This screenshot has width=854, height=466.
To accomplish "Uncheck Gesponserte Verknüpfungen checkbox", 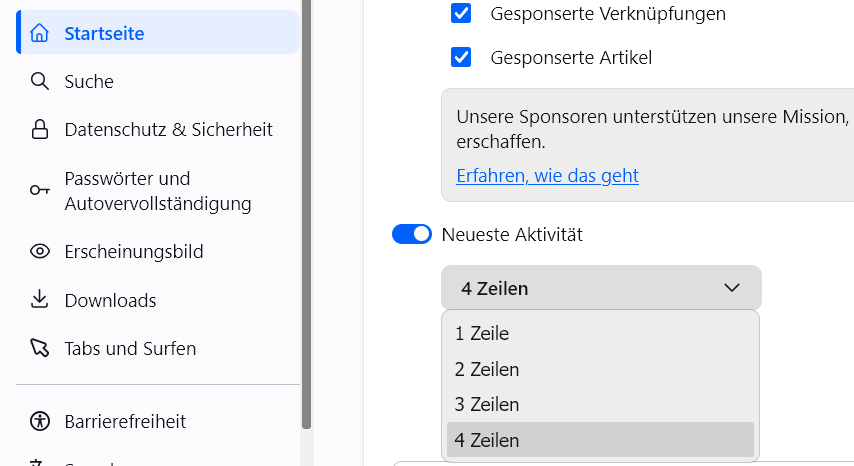I will coord(461,13).
